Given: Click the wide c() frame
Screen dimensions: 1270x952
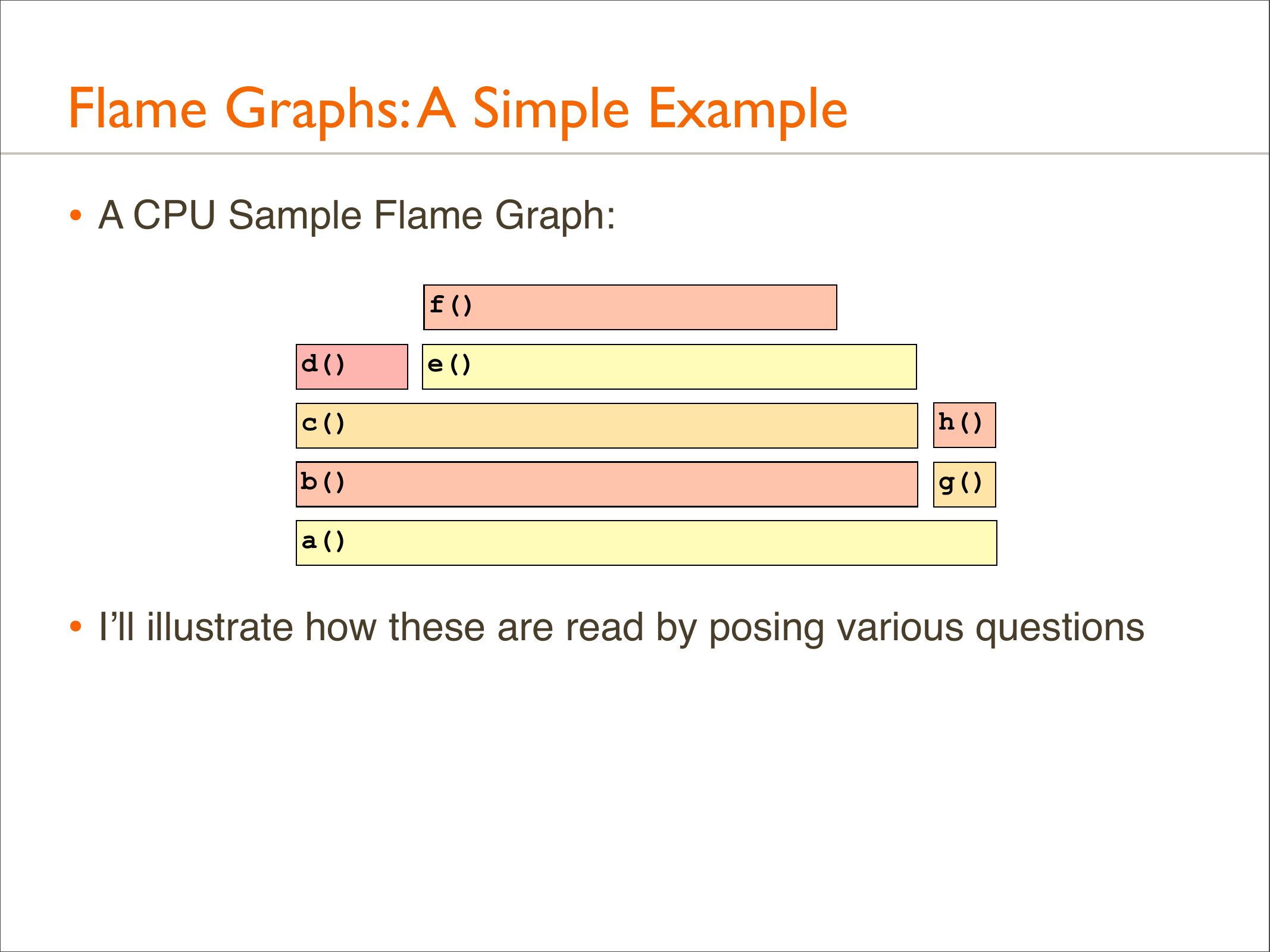Looking at the screenshot, I should pyautogui.click(x=606, y=425).
